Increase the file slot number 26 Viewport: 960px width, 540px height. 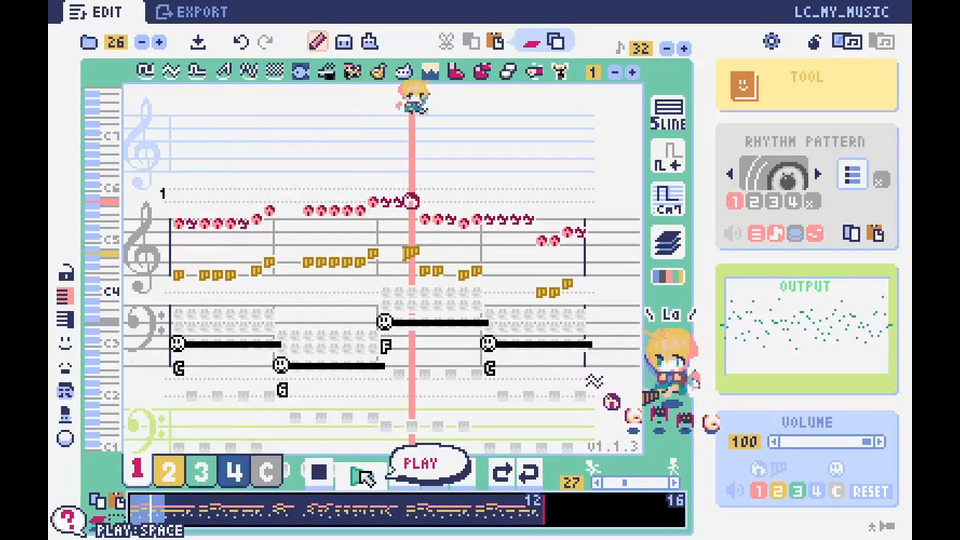pos(159,42)
